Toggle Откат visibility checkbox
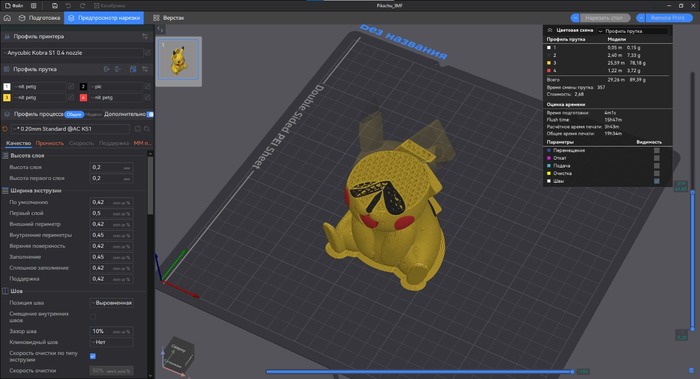The height and width of the screenshot is (379, 700). [x=657, y=158]
